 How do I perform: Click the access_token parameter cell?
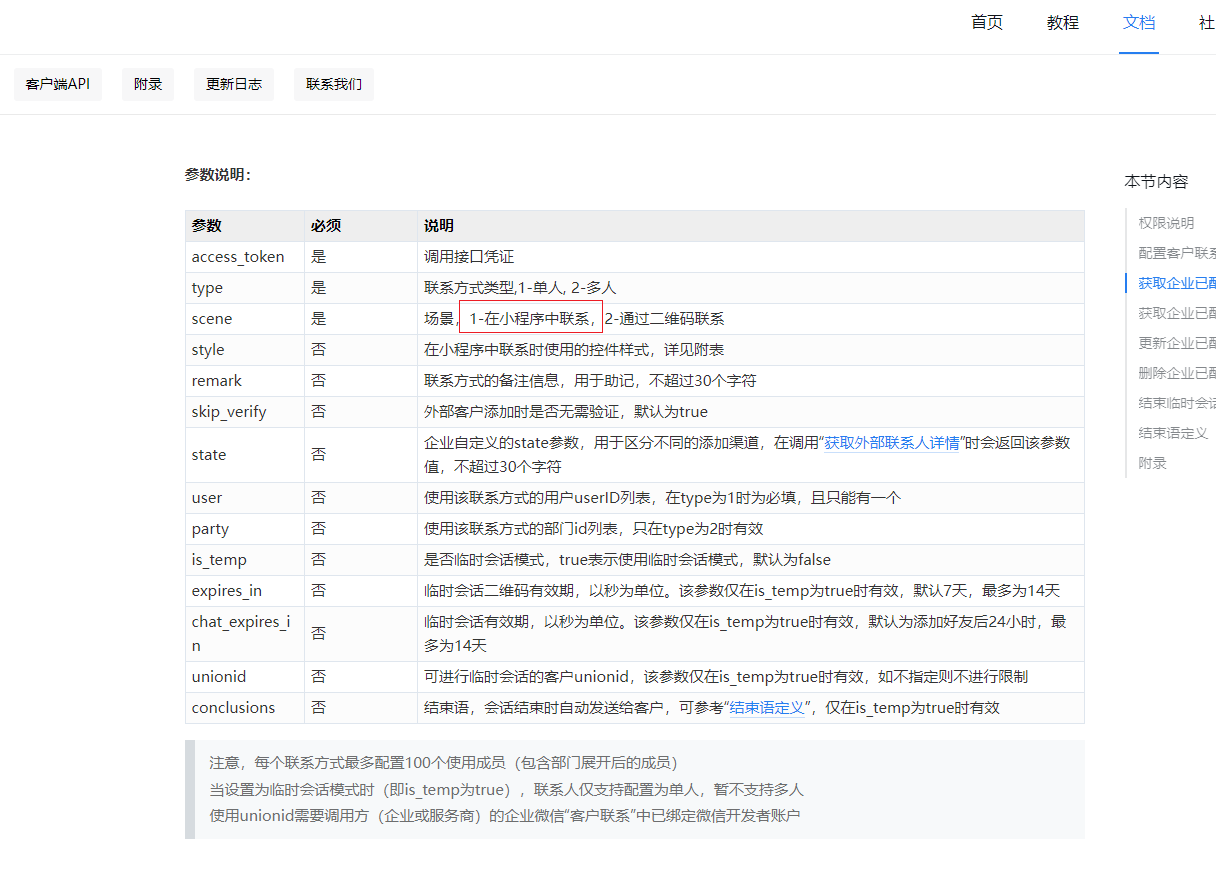245,257
